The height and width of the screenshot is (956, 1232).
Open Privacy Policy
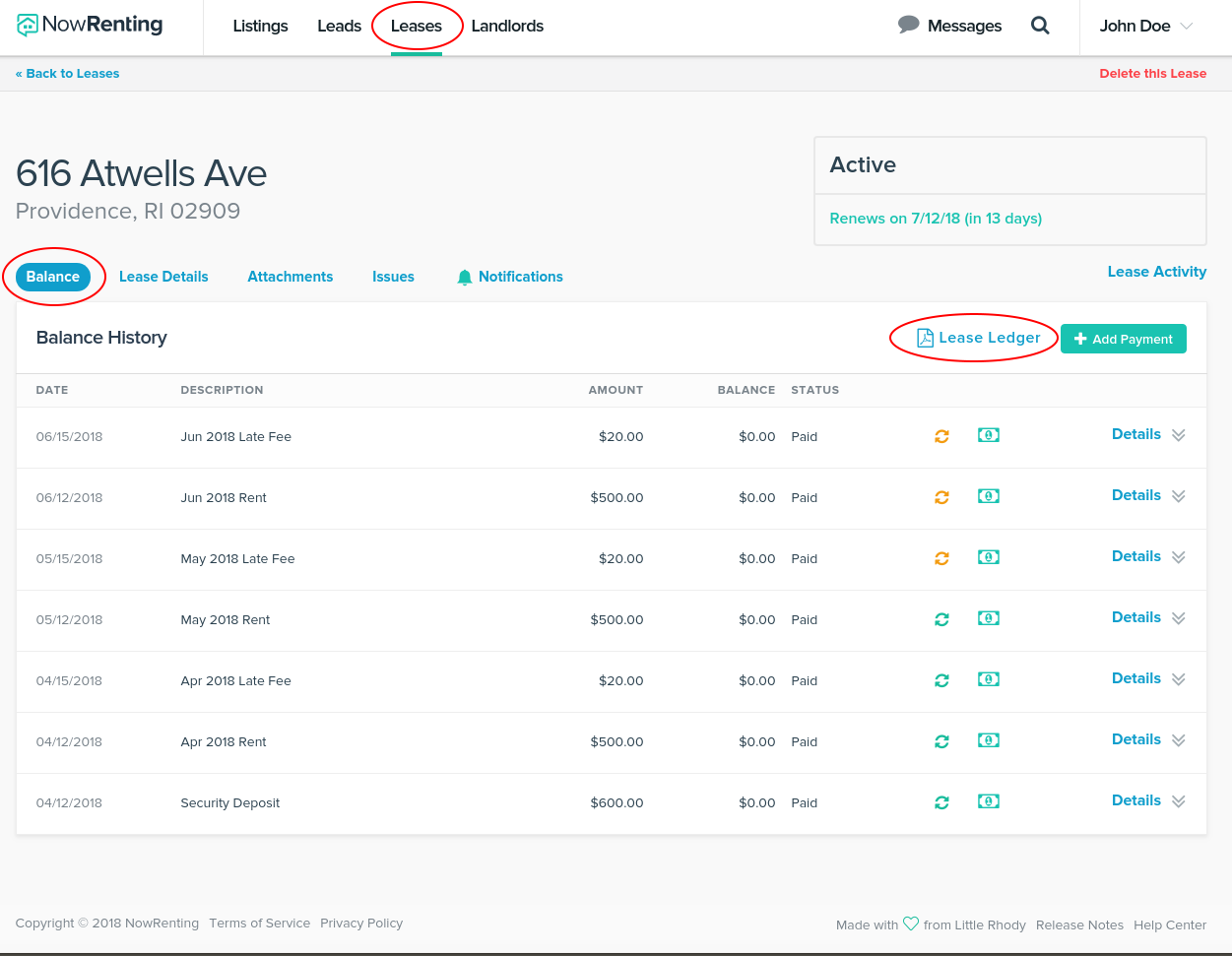[x=361, y=924]
